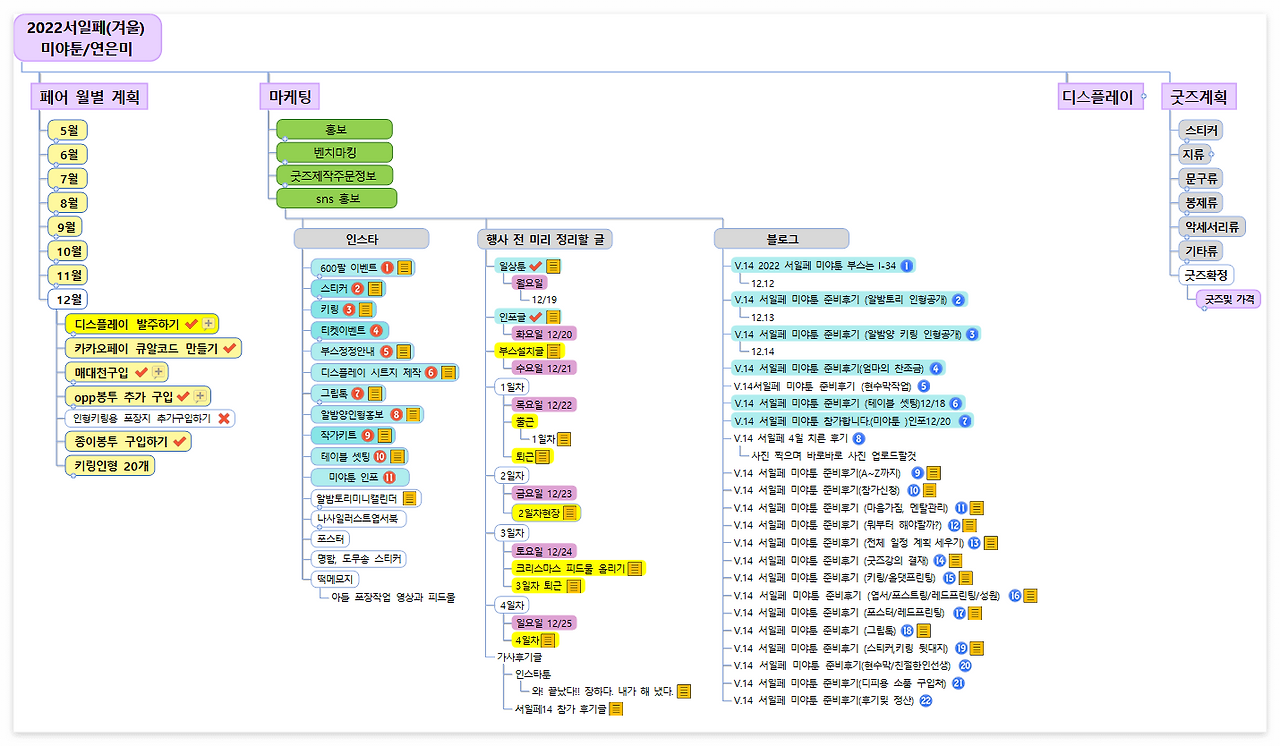This screenshot has height=746, width=1280.
Task: Select the 행사 전 미리 정리할 글 header
Action: [545, 238]
